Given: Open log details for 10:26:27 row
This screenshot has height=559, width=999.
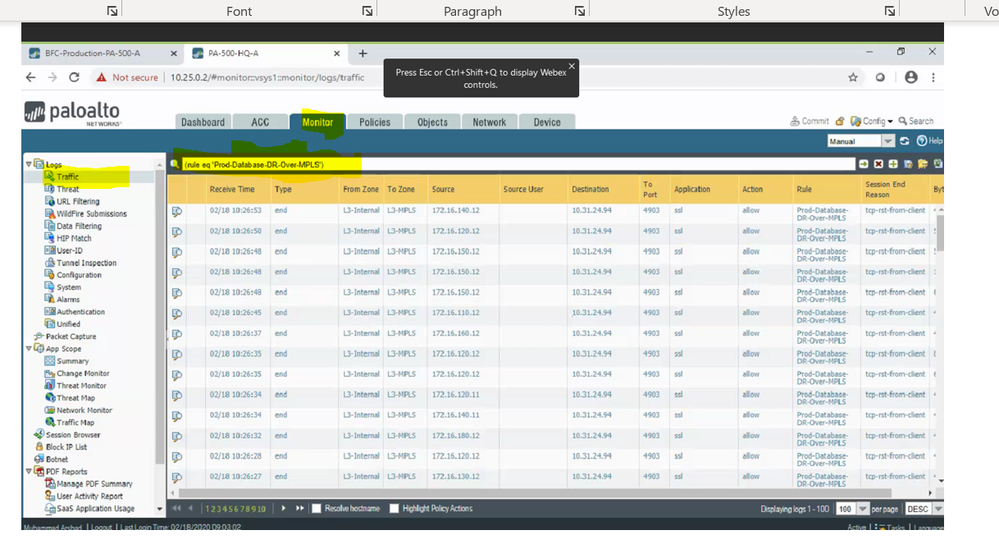Looking at the screenshot, I should coord(177,477).
